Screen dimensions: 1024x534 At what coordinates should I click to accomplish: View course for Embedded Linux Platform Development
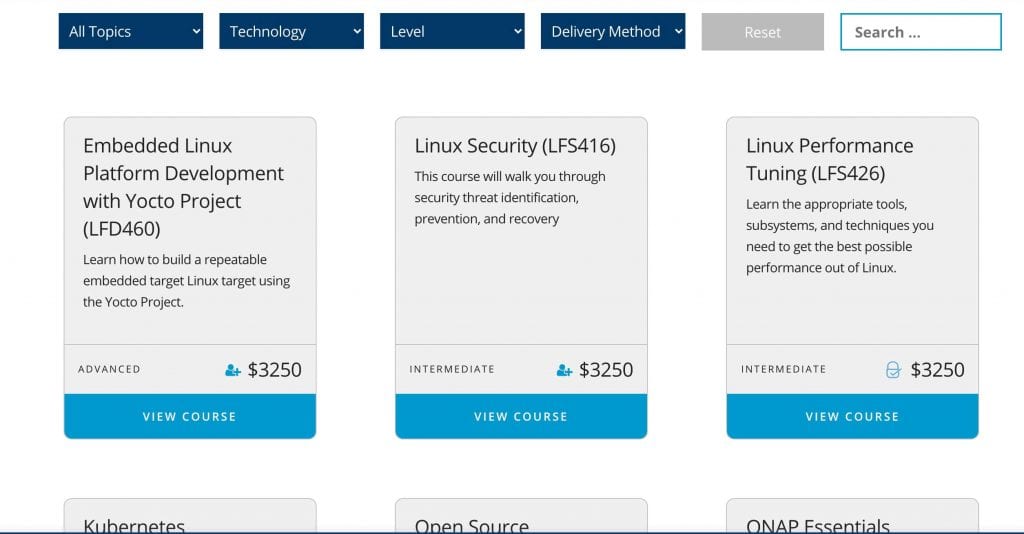click(x=190, y=416)
